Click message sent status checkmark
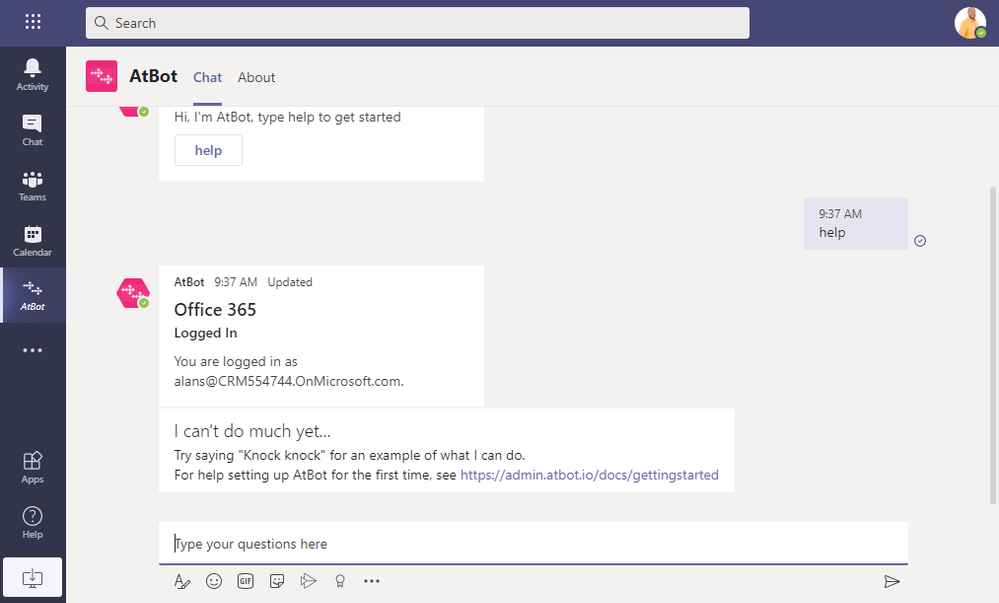999x603 pixels. click(920, 241)
